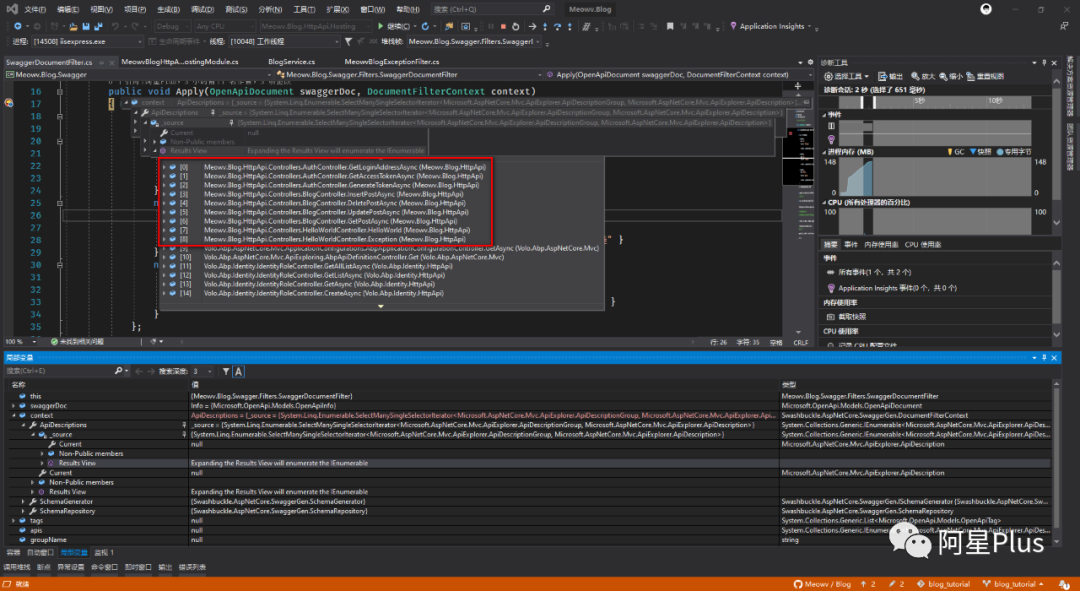The height and width of the screenshot is (591, 1080).
Task: Switch to the MeowvBlogExceptionFilter.cs tab
Action: click(391, 62)
